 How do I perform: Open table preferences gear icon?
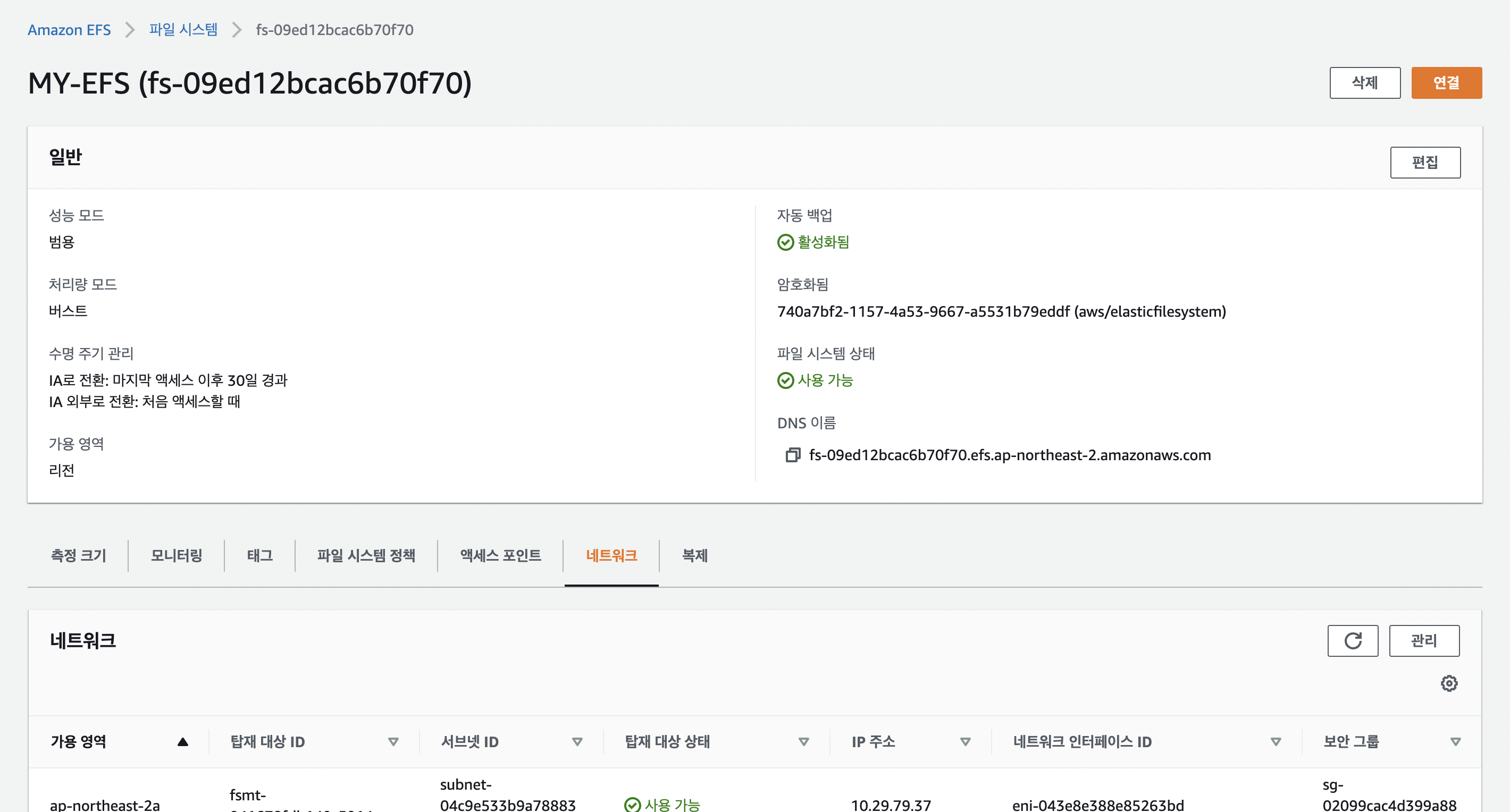tap(1449, 683)
